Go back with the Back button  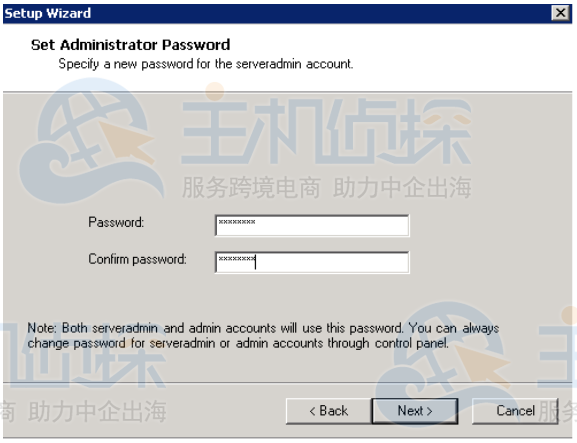pyautogui.click(x=329, y=411)
